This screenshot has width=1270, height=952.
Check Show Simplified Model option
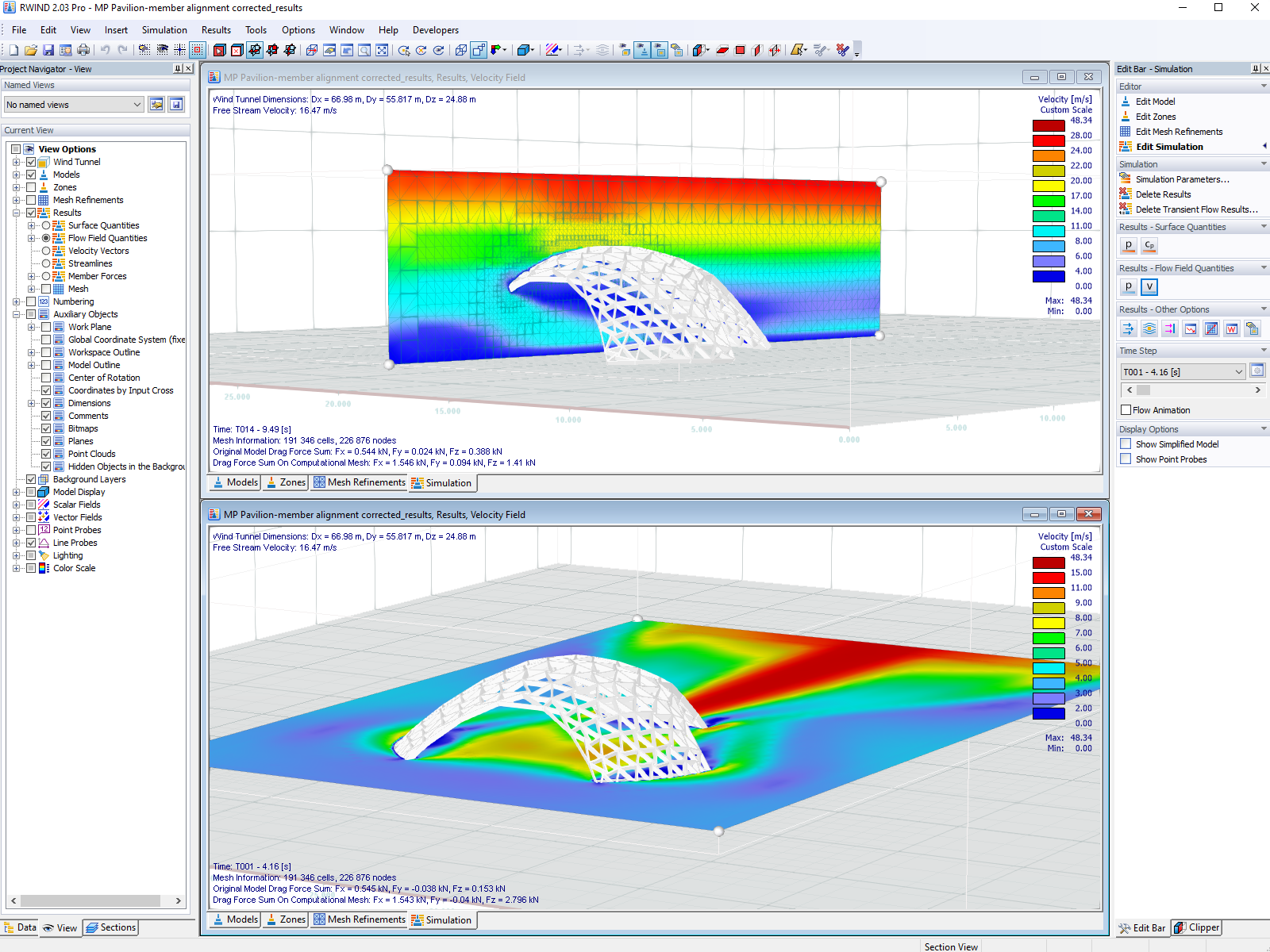pyautogui.click(x=1126, y=444)
